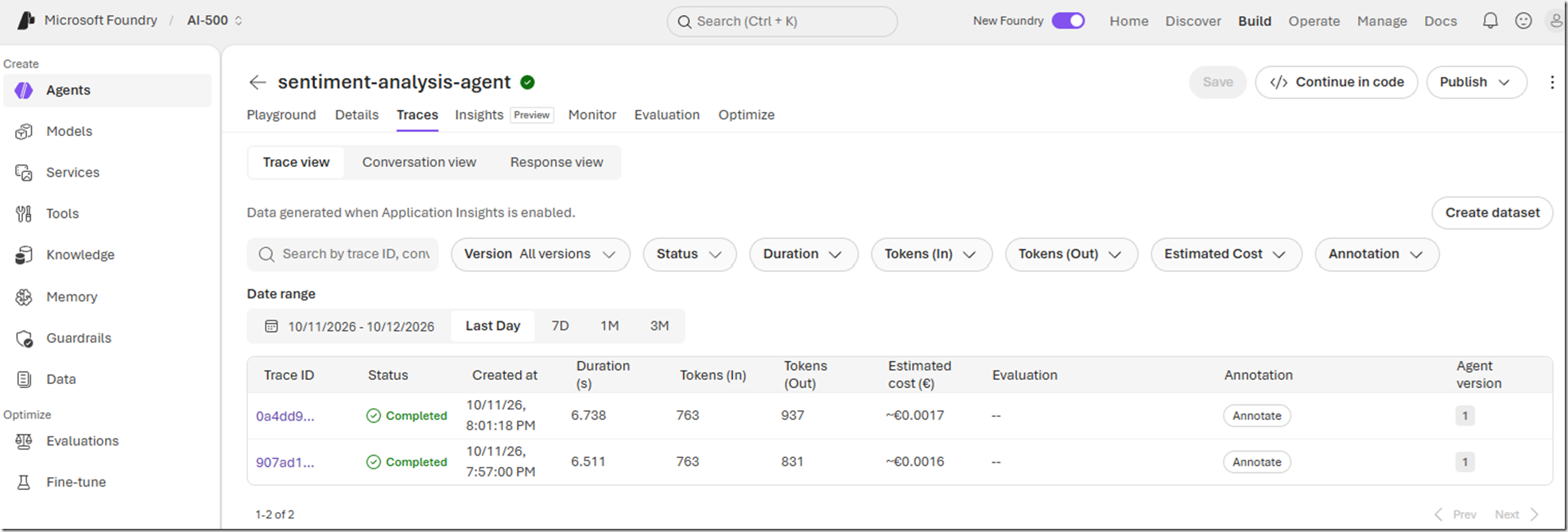Switch to Conversation view
This screenshot has height=532, width=1568.
coord(419,162)
